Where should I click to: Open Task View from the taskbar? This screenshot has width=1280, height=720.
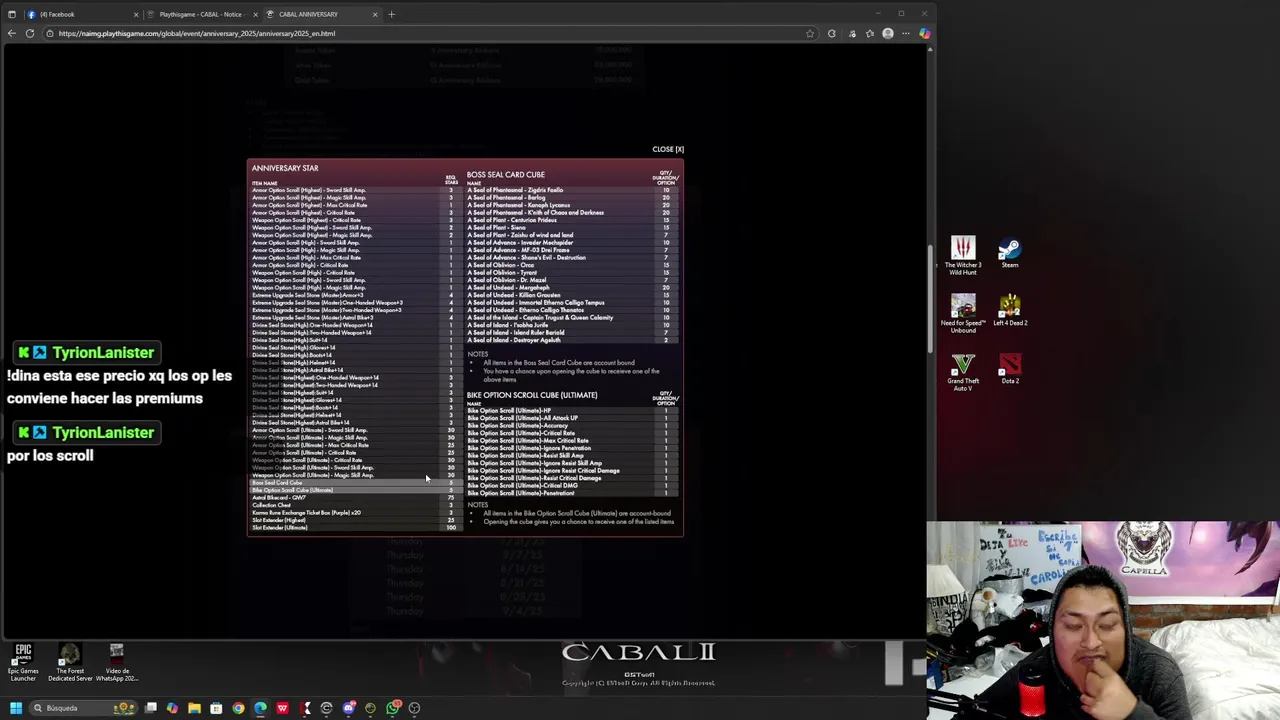coord(151,708)
